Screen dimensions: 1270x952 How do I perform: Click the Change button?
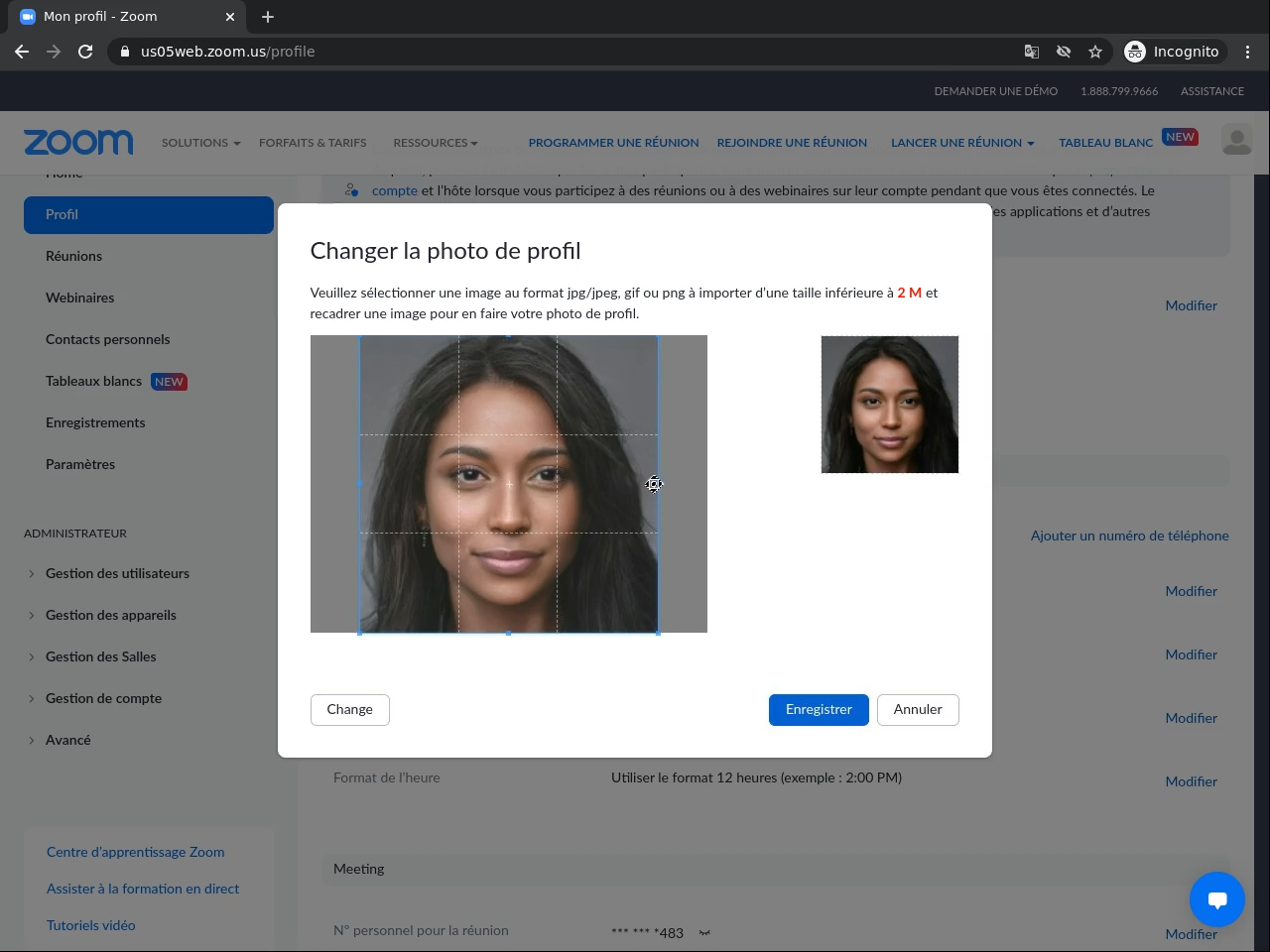tap(349, 710)
